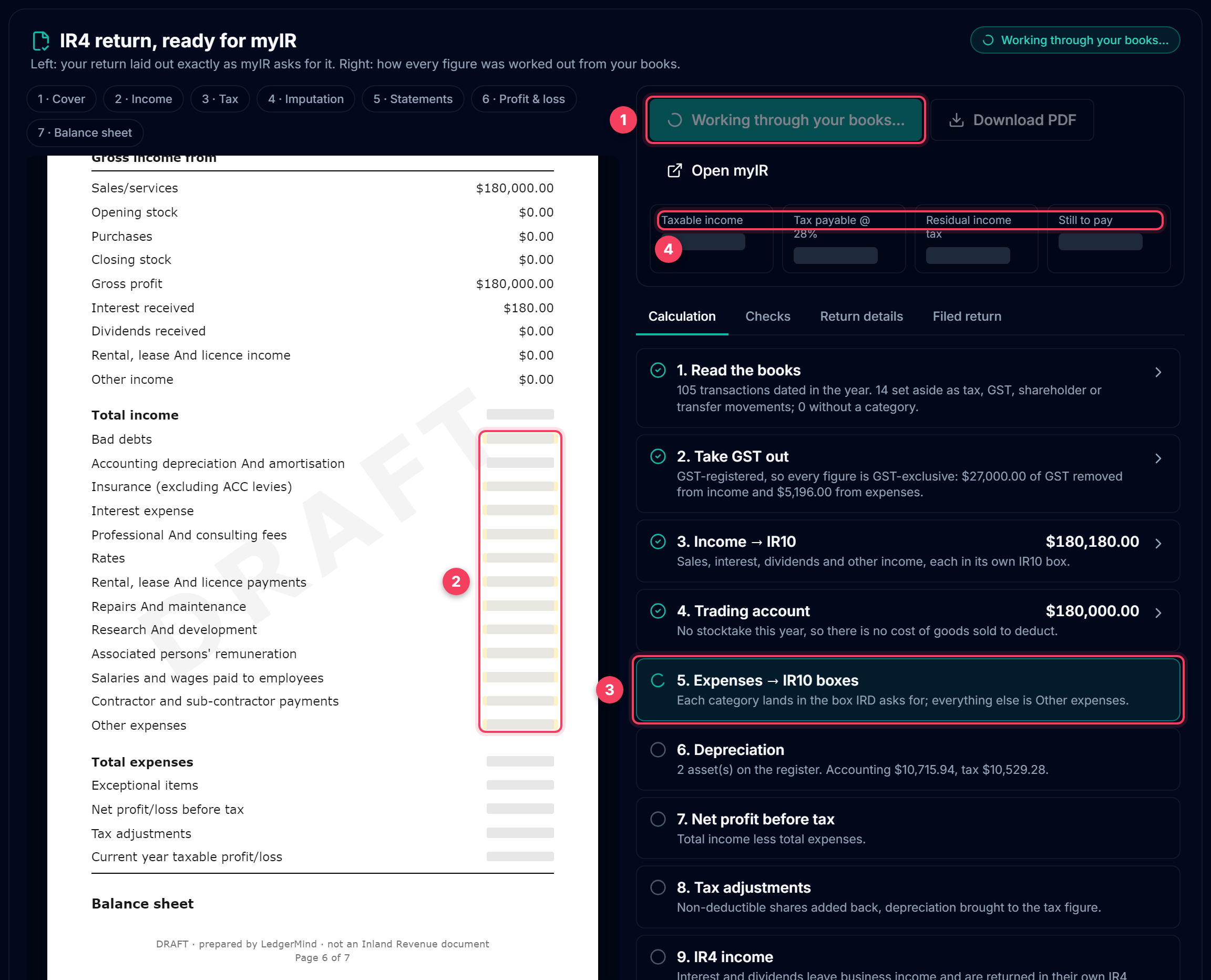The height and width of the screenshot is (980, 1211).
Task: Click the spinner icon on Expenses → IR10 boxes
Action: [658, 680]
